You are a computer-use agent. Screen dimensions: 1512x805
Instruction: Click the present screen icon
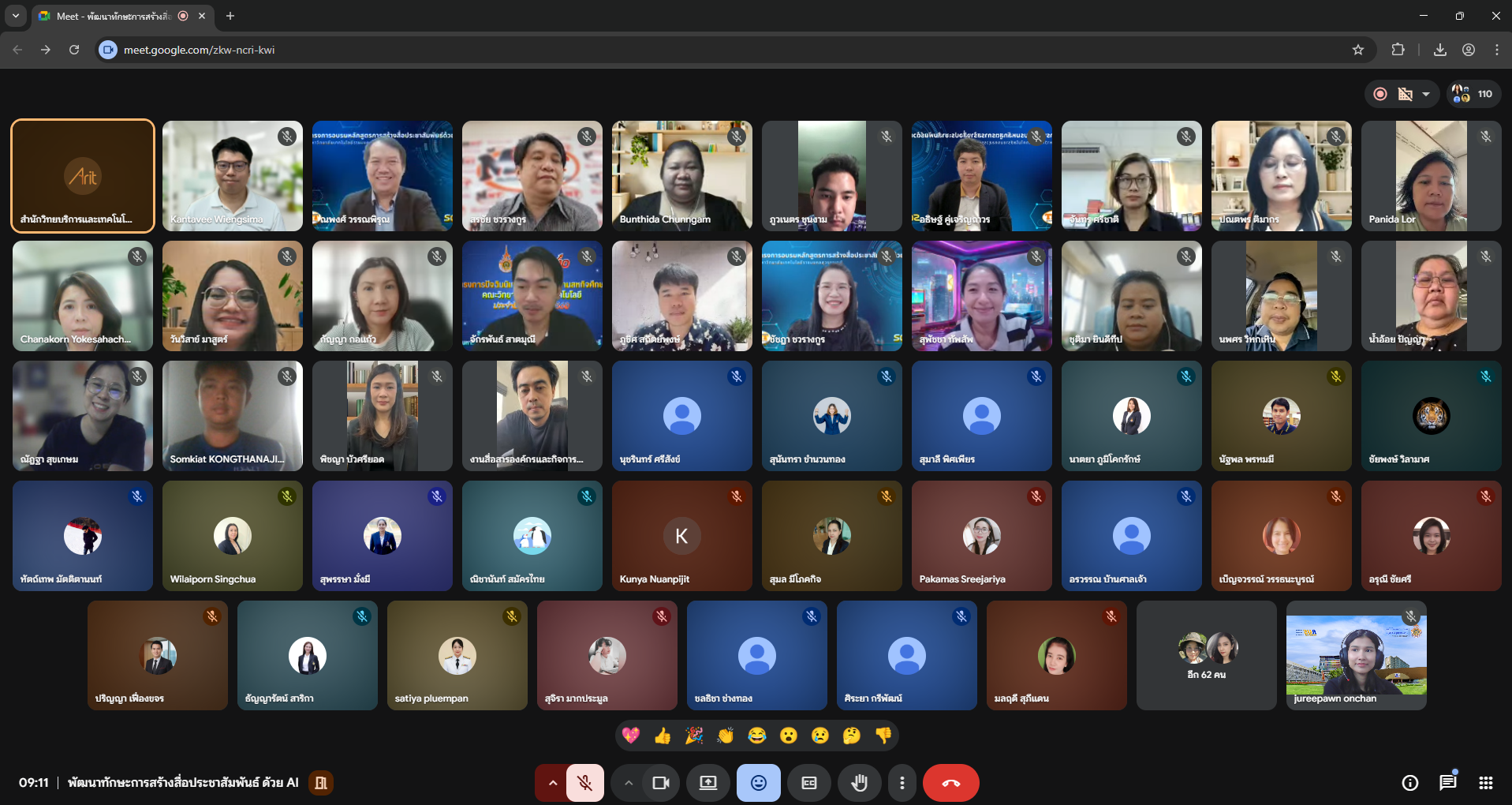707,783
